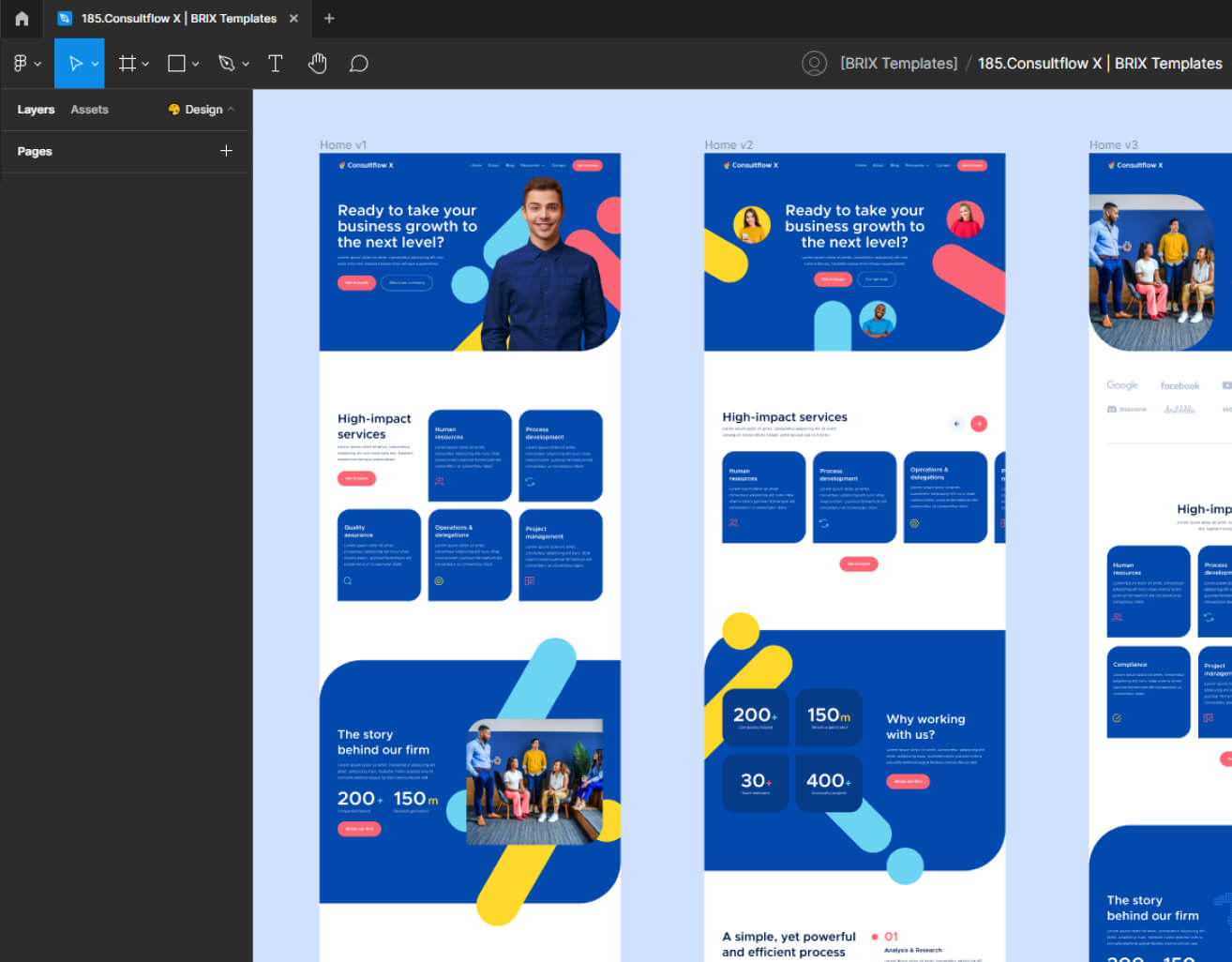This screenshot has height=962, width=1232.
Task: Select the Text tool
Action: click(x=276, y=63)
